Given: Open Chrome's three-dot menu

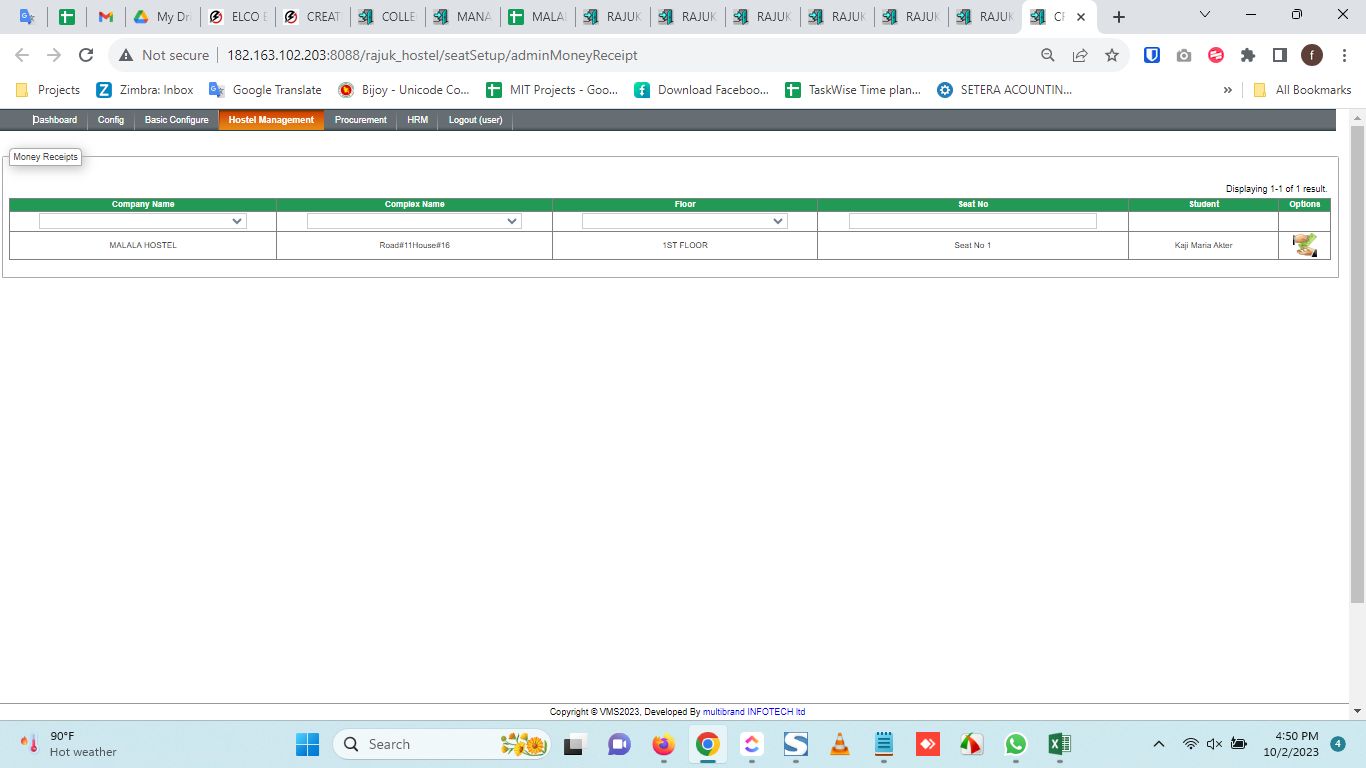Looking at the screenshot, I should coord(1344,55).
